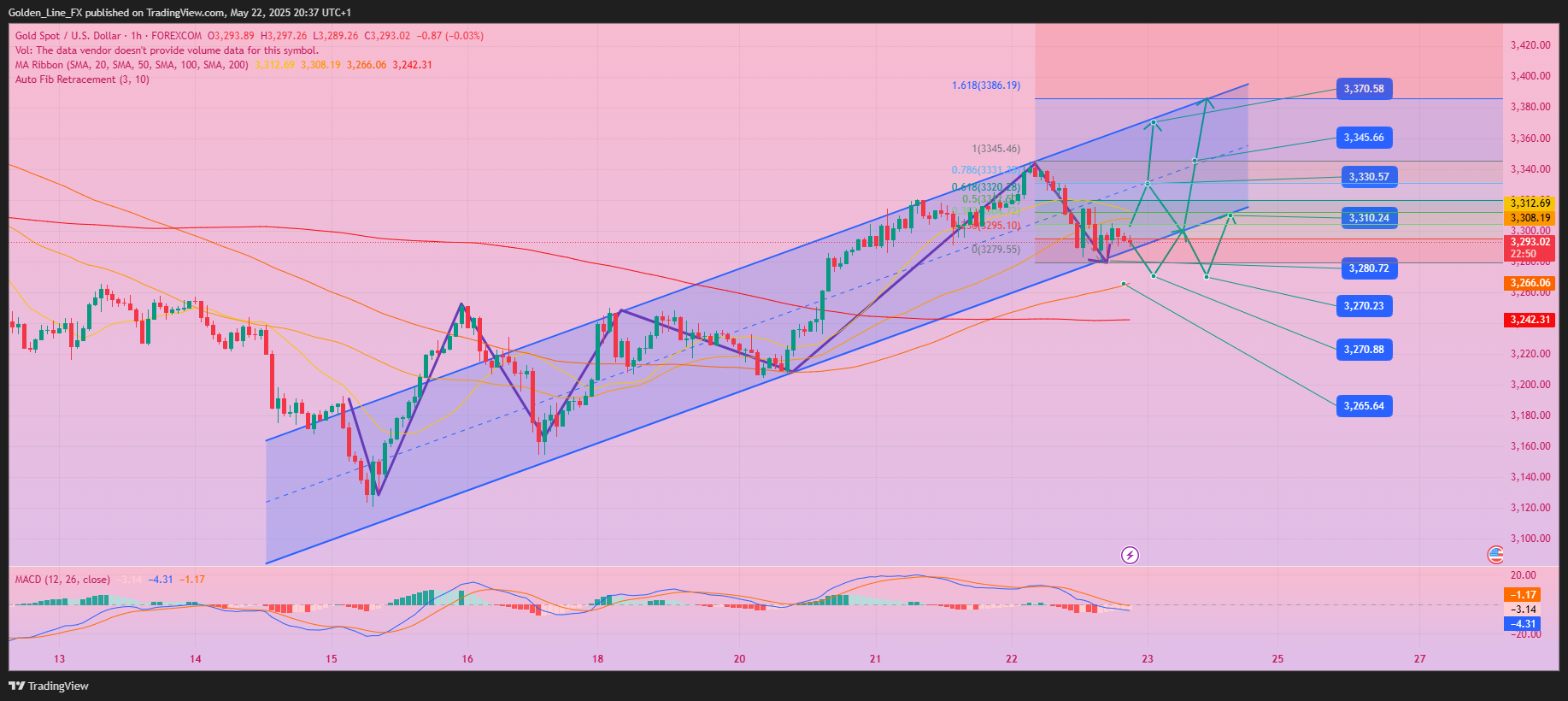The width and height of the screenshot is (1568, 701).
Task: Select the 3,265.64 price label
Action: click(1364, 406)
